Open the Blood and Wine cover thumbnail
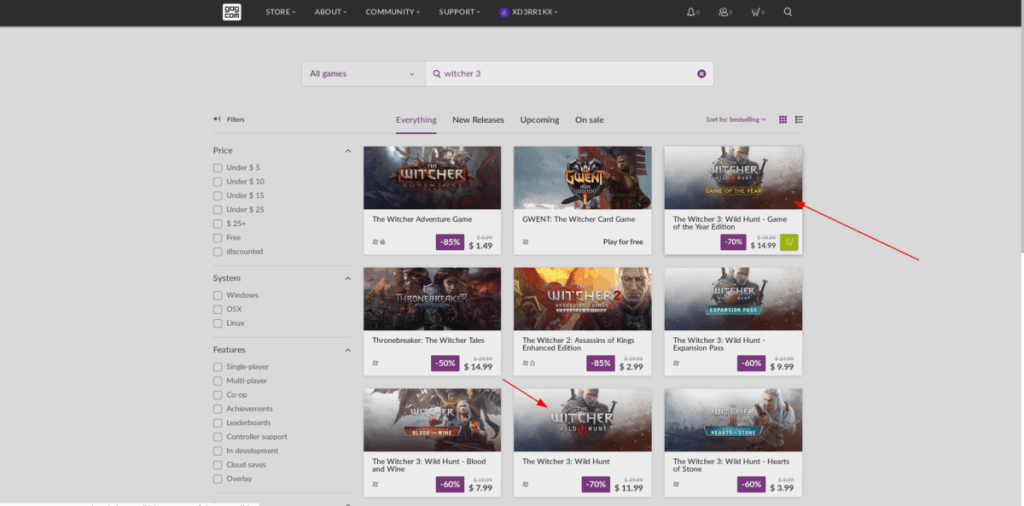 [432, 420]
